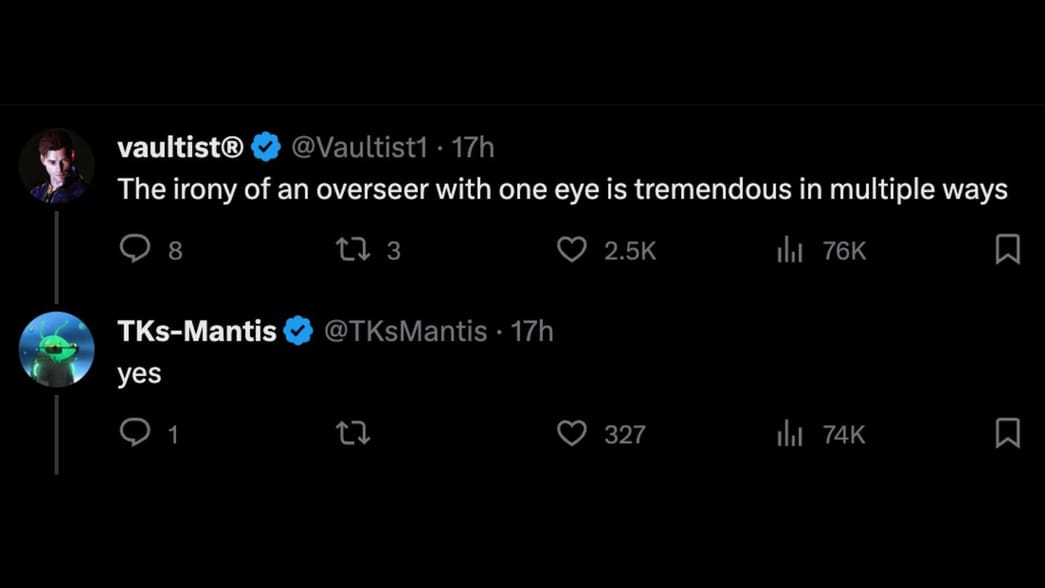Open @TKsMantis's profile via their handle

(405, 330)
